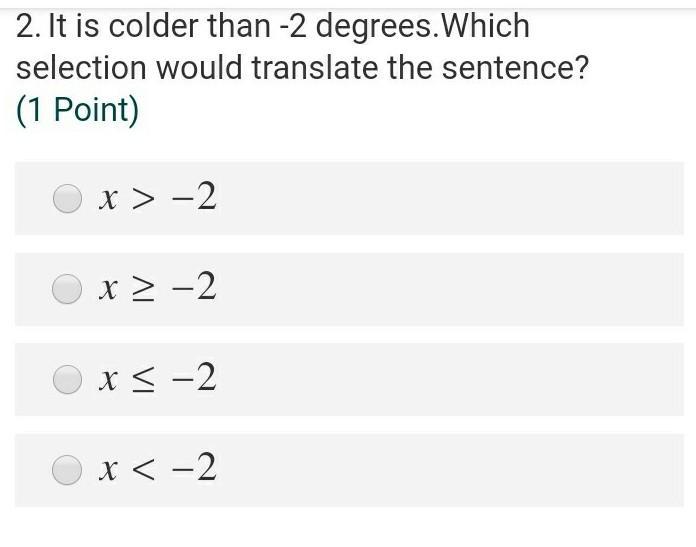Screen dimensions: 696x547
Task: Click empty area of the x ≥ −2 answer row
Action: (x=444, y=289)
